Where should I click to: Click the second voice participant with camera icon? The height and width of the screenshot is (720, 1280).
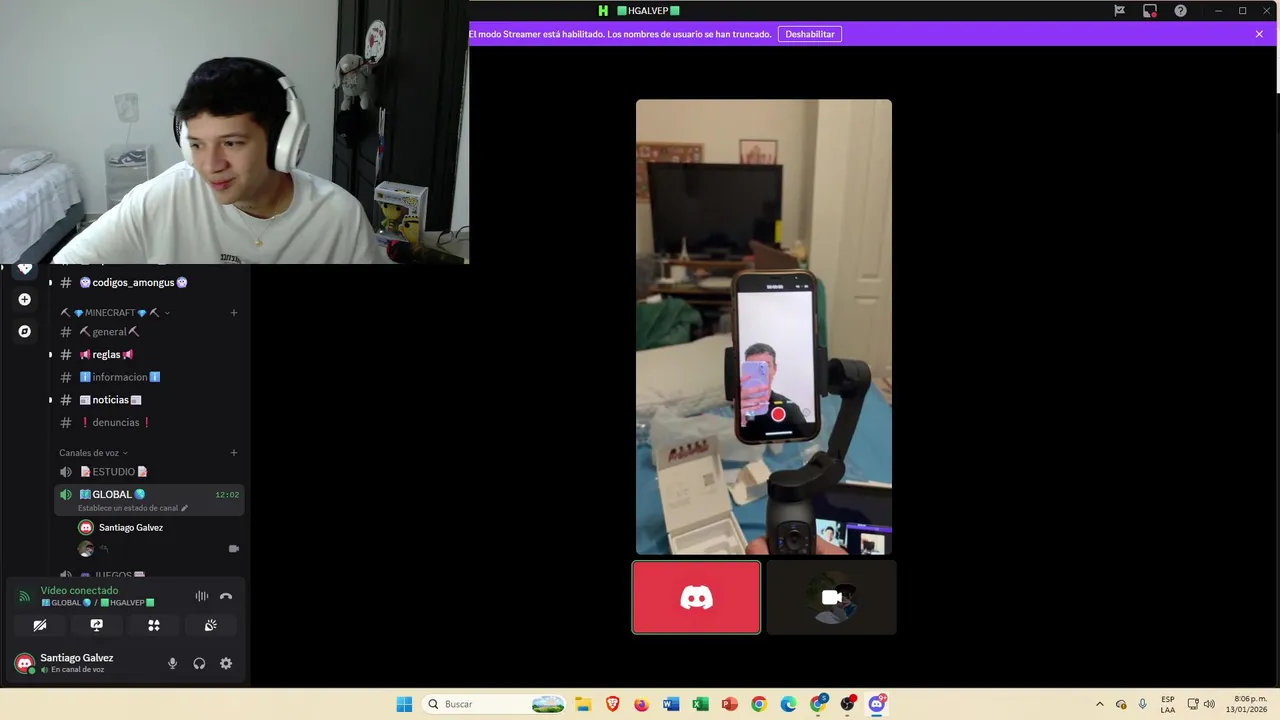point(158,549)
